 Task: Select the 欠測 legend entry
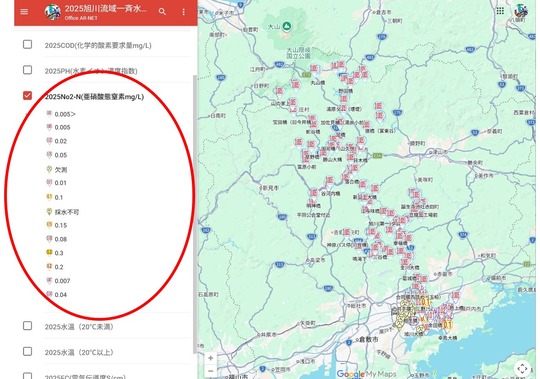(57, 169)
